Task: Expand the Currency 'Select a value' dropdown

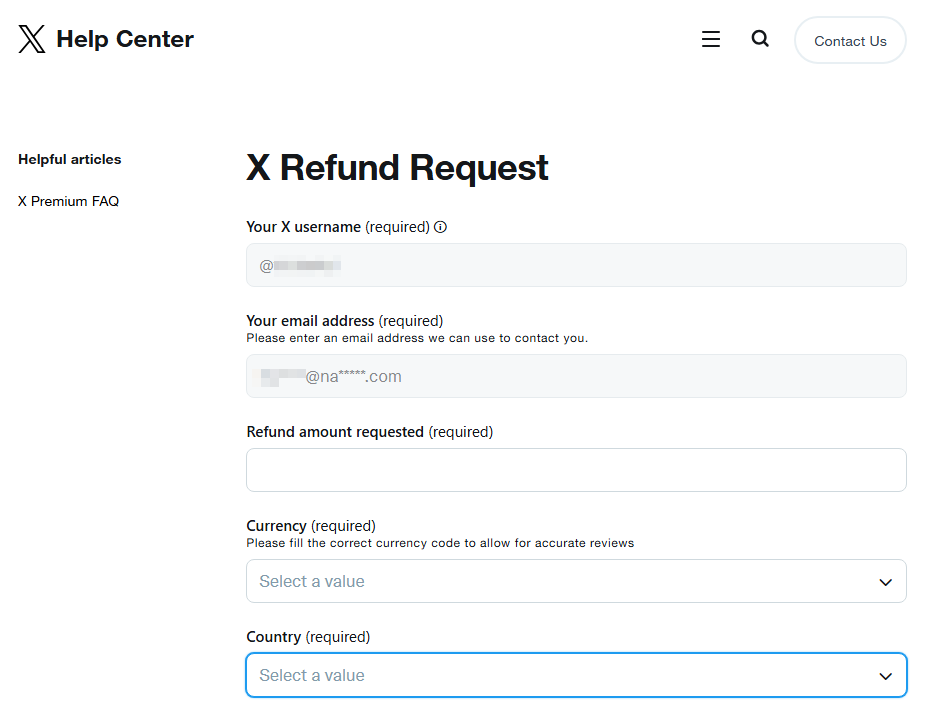Action: coord(560,581)
